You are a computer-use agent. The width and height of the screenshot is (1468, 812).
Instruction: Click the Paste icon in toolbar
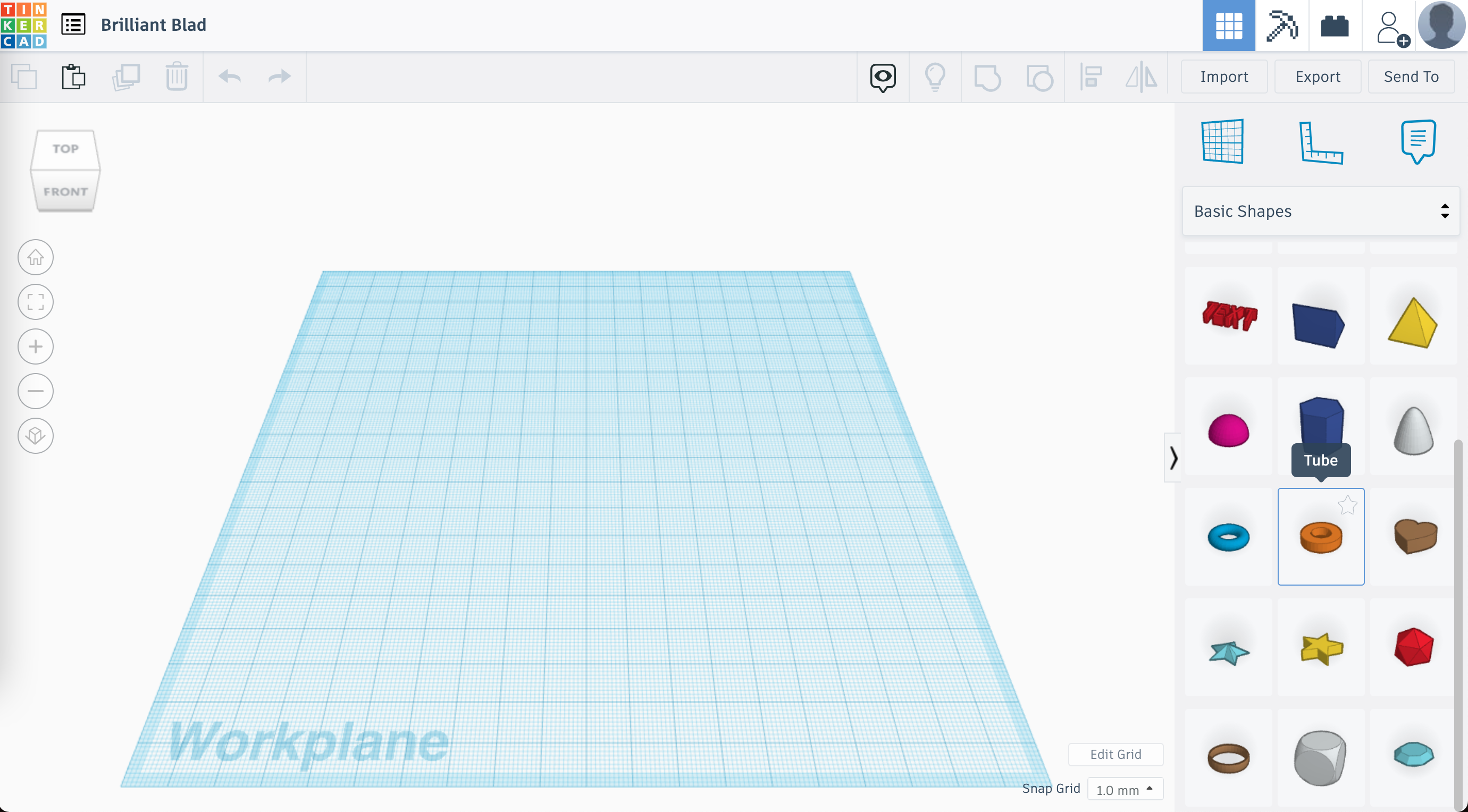point(73,77)
